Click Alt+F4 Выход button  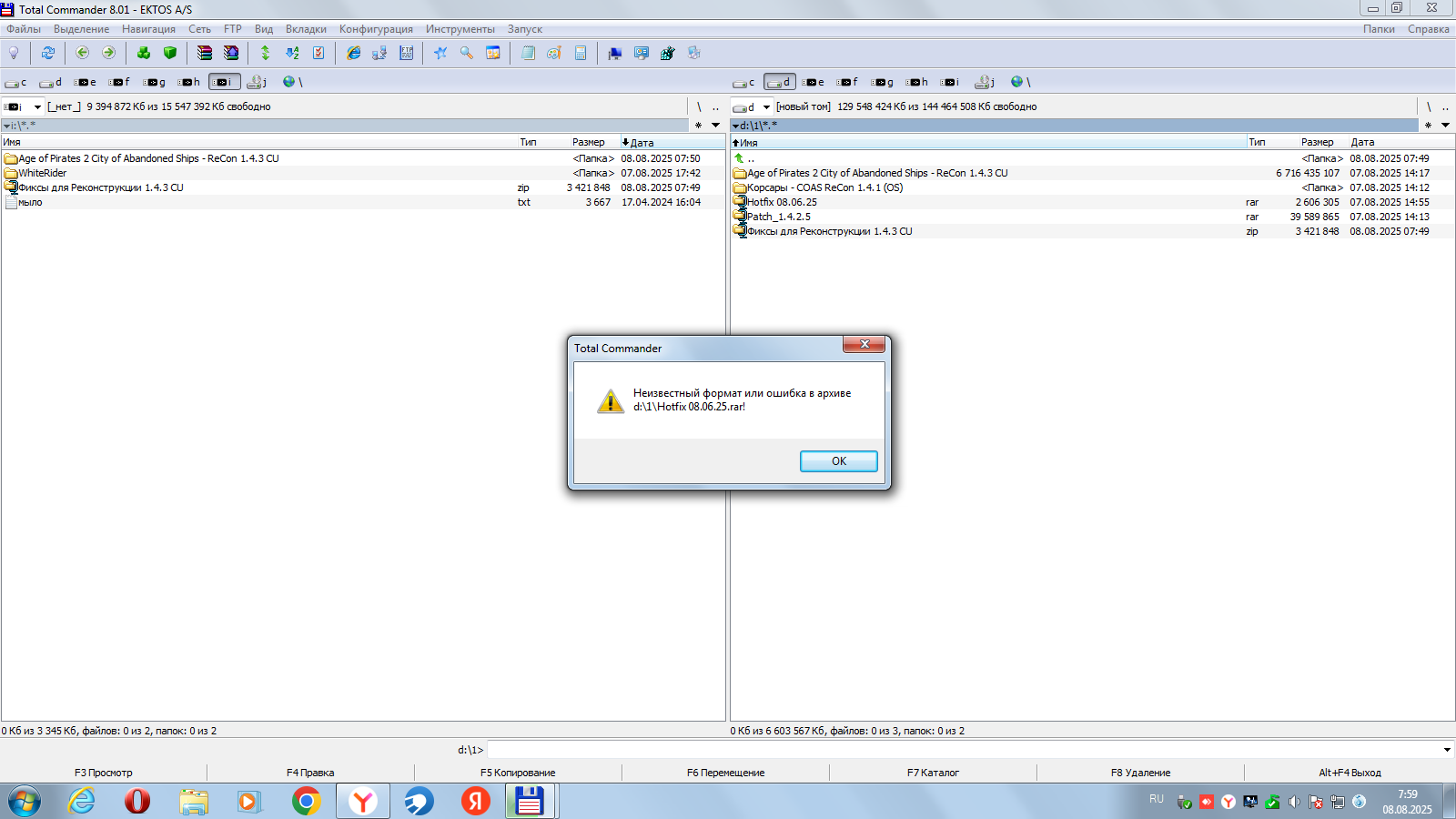1350,773
